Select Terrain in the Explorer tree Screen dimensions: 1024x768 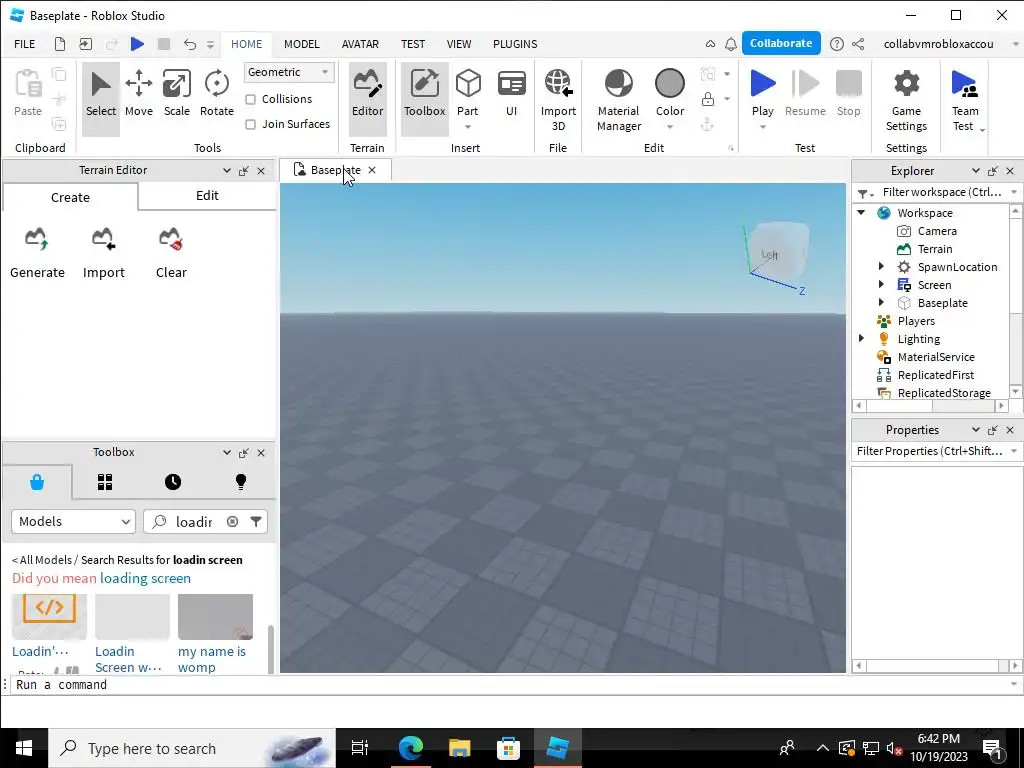pyautogui.click(x=935, y=249)
